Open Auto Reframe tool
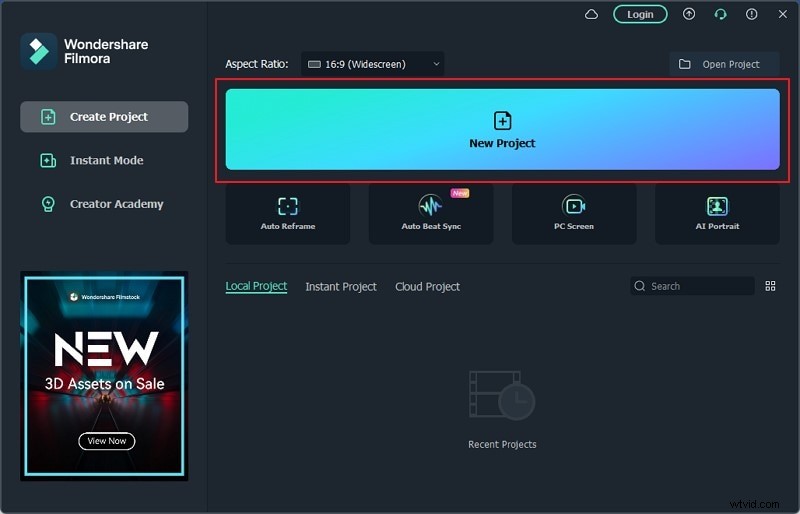This screenshot has height=514, width=800. [x=288, y=213]
